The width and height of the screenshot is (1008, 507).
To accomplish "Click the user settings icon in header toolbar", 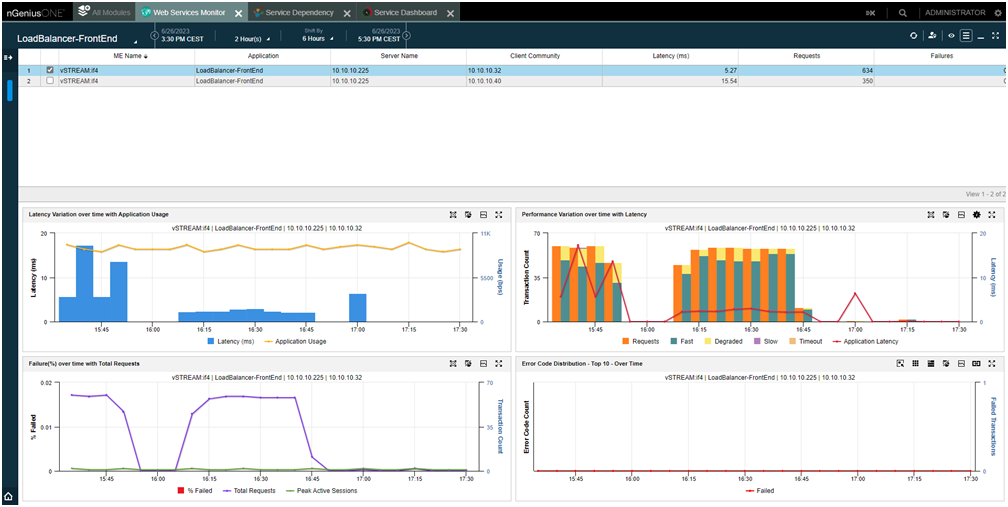I will click(932, 36).
